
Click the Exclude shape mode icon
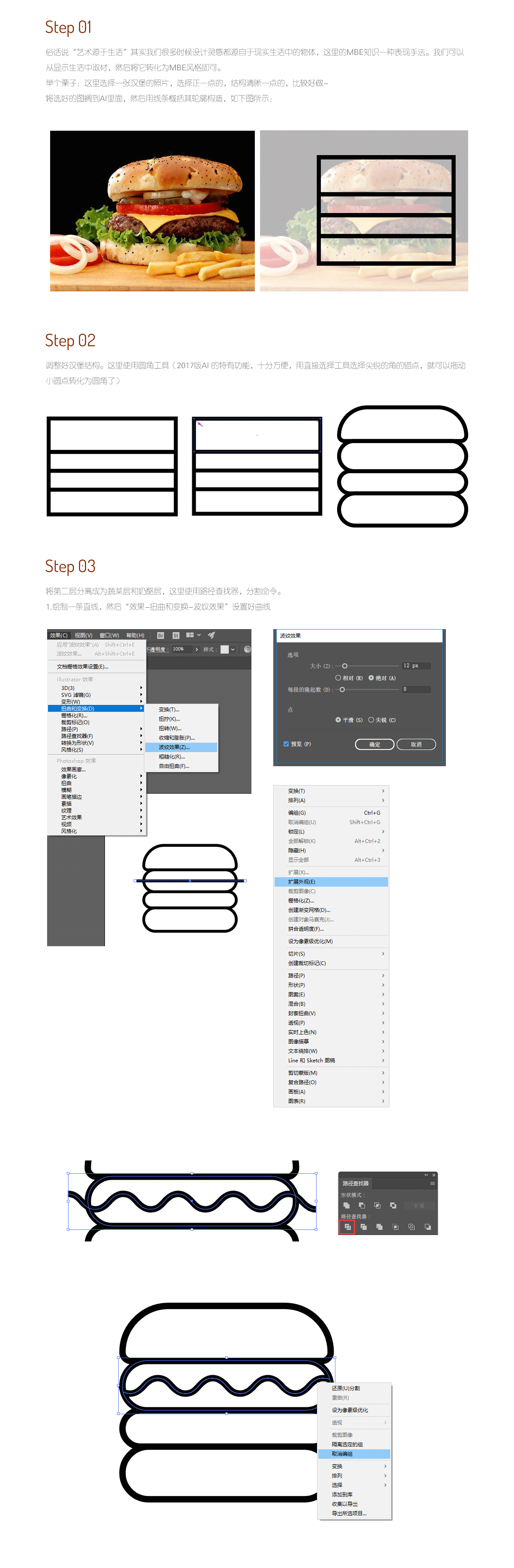click(x=393, y=1205)
